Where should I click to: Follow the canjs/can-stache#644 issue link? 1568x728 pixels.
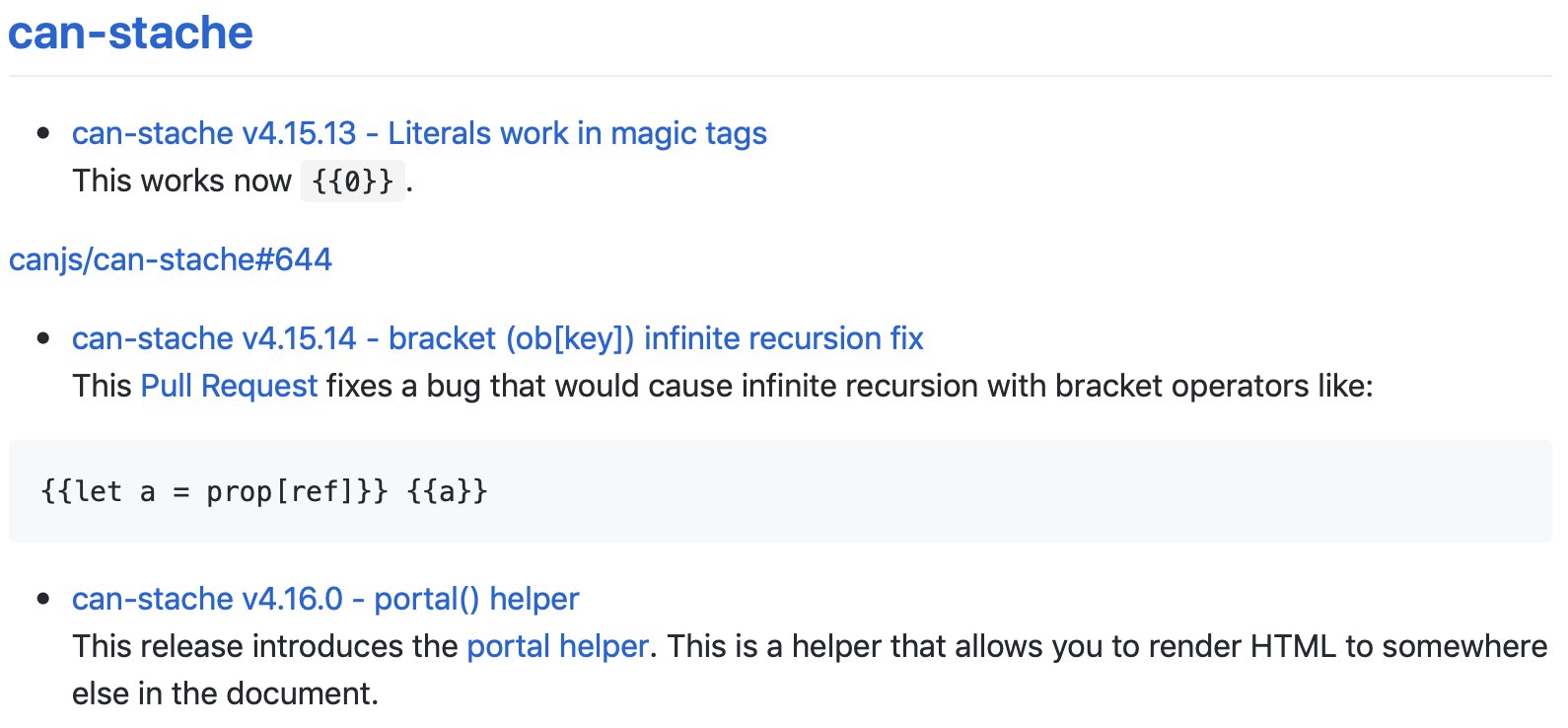[171, 259]
